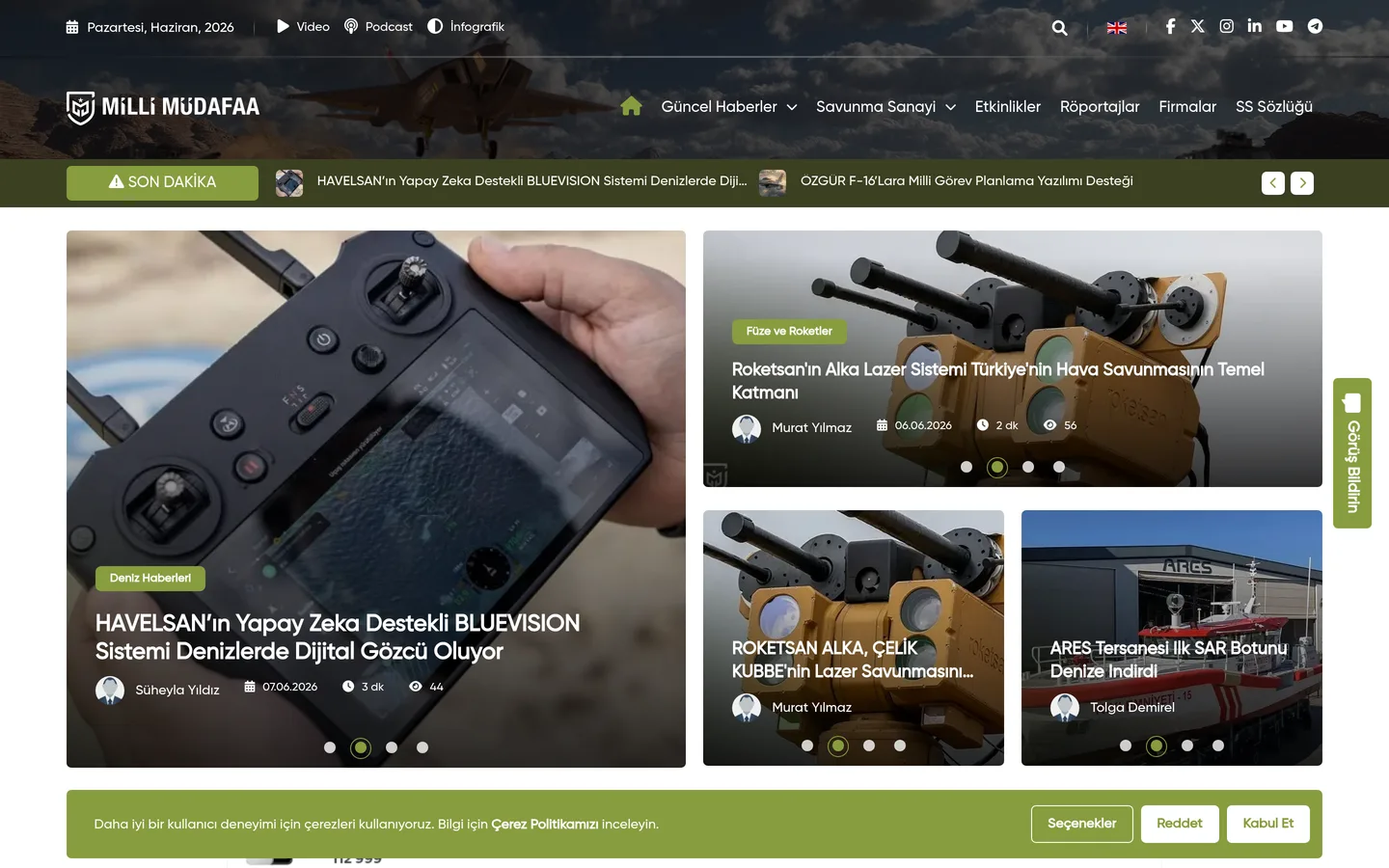
Task: Open the Röportajlar menu item
Action: point(1100,107)
